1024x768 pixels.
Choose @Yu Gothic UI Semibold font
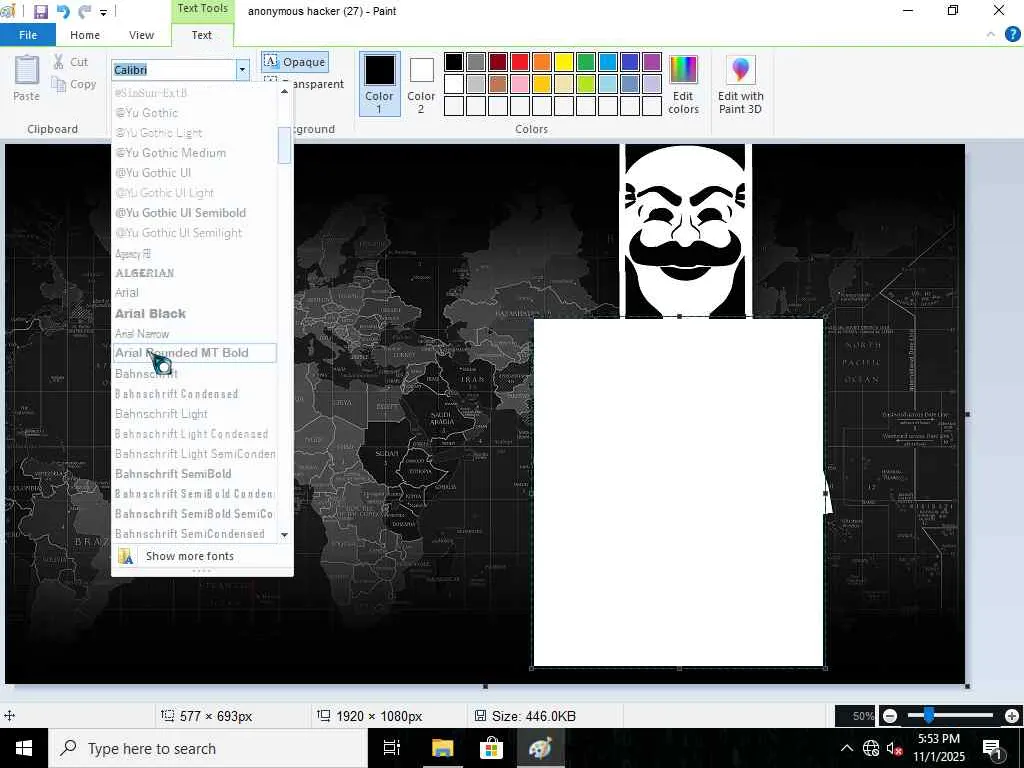click(195, 213)
